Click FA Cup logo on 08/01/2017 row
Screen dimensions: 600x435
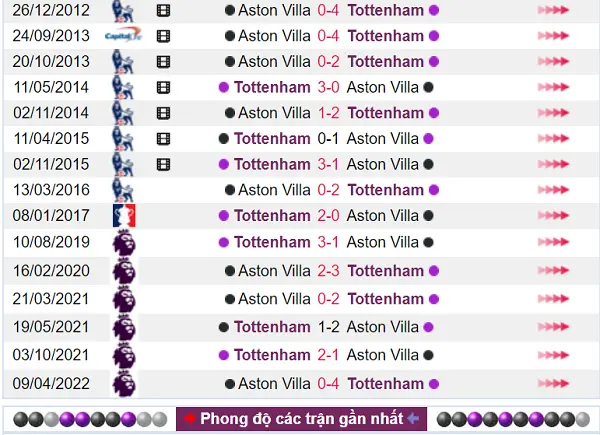tap(124, 216)
